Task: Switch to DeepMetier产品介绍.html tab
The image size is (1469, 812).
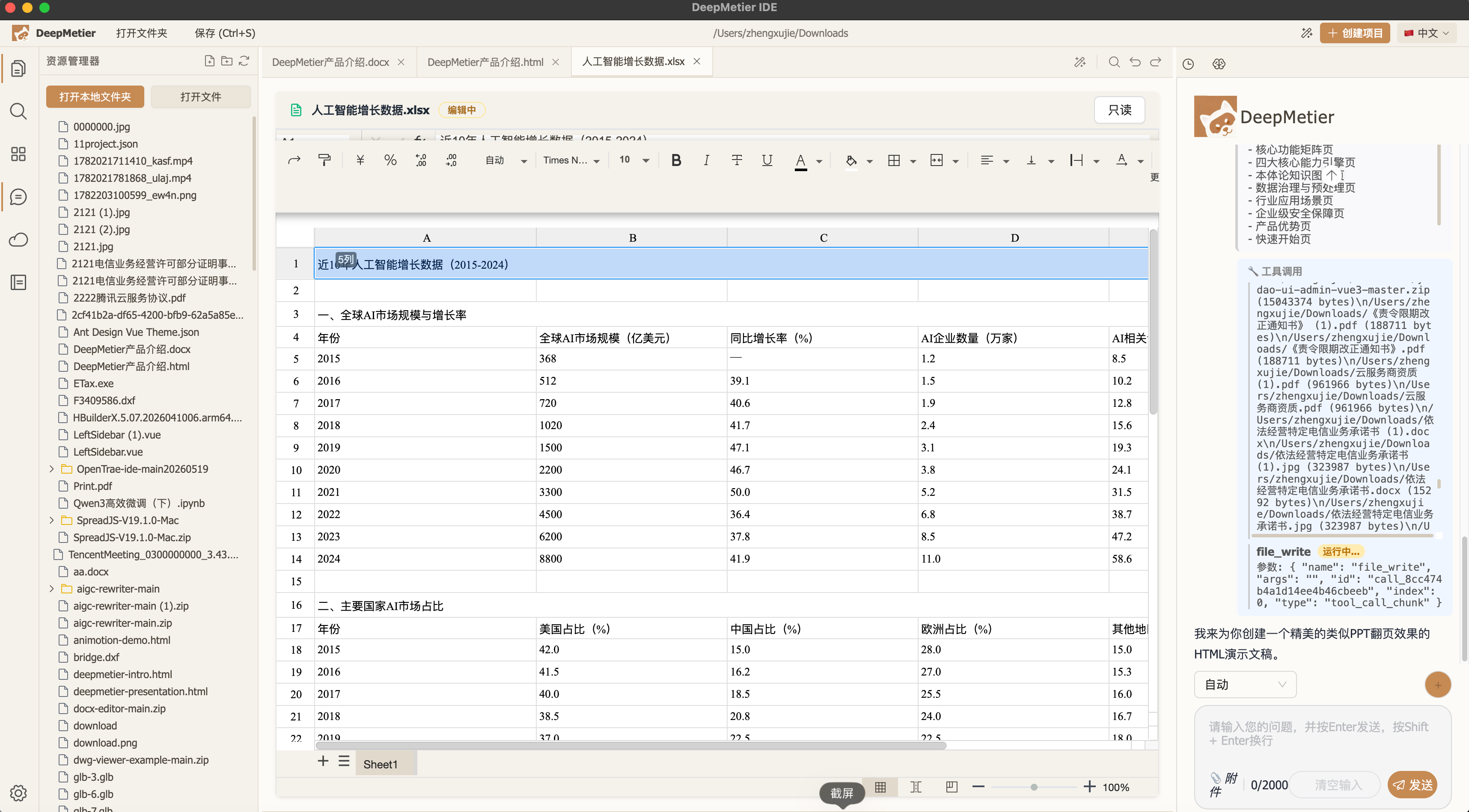Action: [485, 62]
